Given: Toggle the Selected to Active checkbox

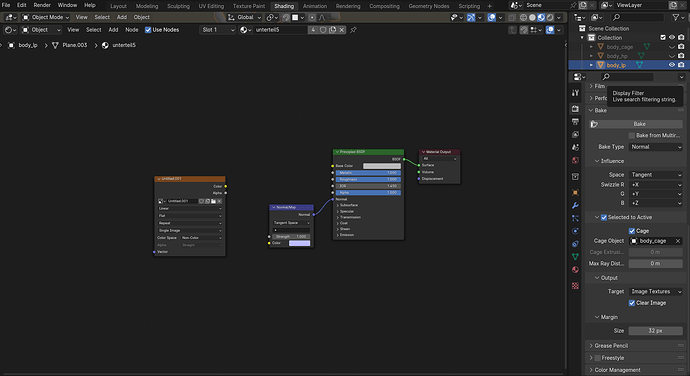Looking at the screenshot, I should 604,217.
